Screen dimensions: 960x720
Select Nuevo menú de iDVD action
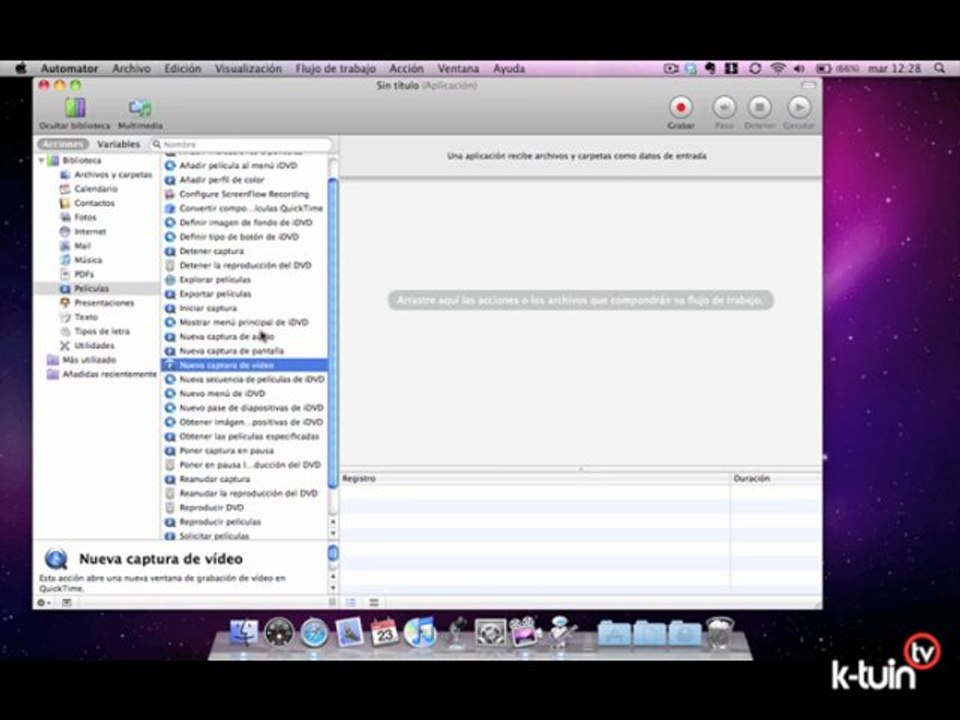coord(222,394)
